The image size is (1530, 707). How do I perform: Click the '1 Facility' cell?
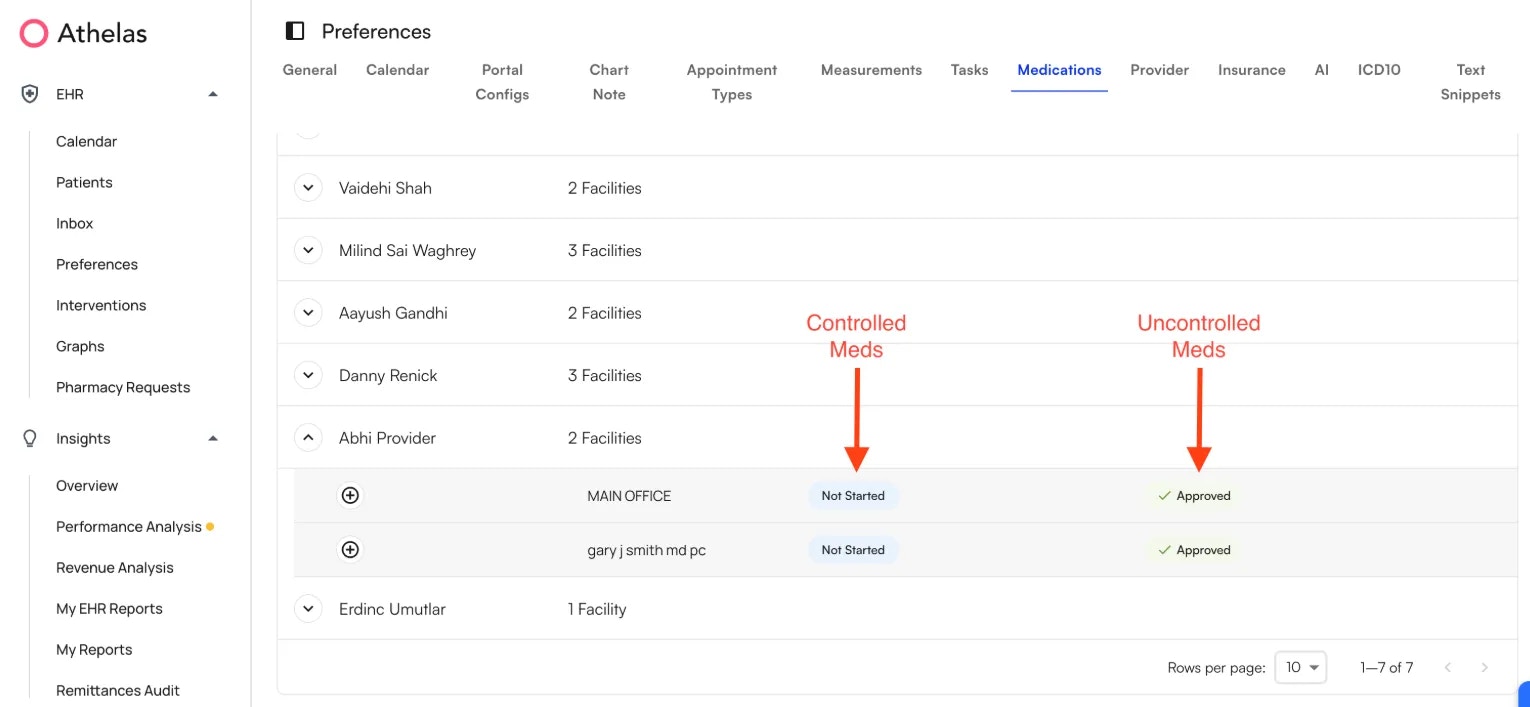pyautogui.click(x=597, y=609)
